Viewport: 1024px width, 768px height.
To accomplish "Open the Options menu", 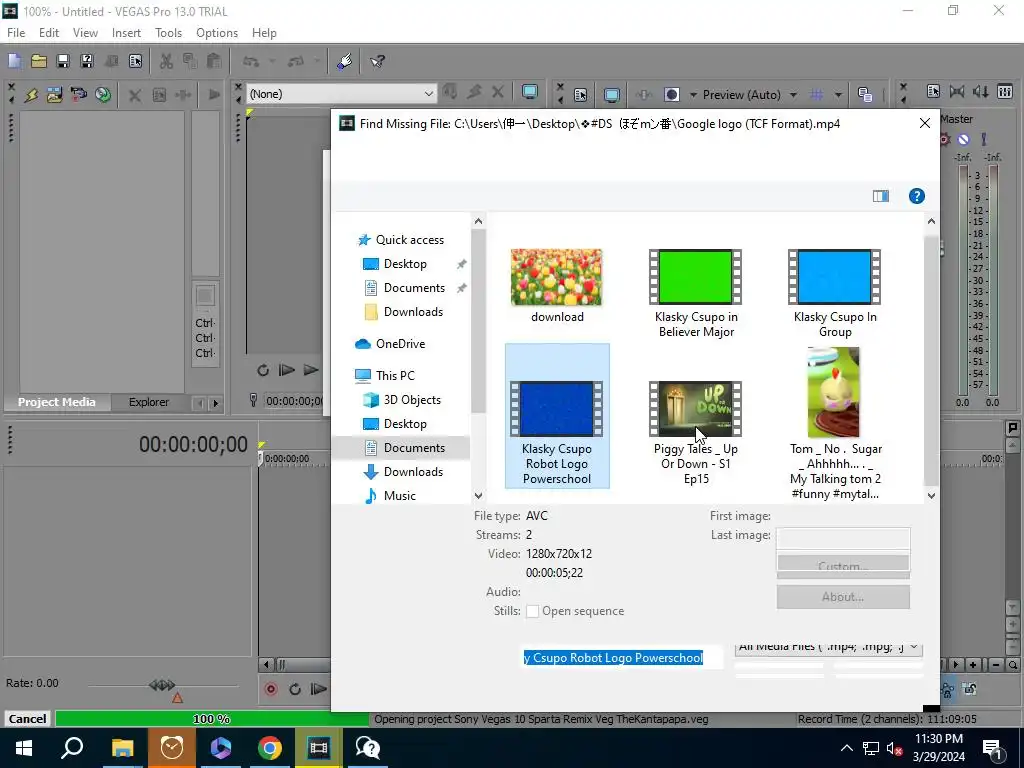I will coord(217,33).
